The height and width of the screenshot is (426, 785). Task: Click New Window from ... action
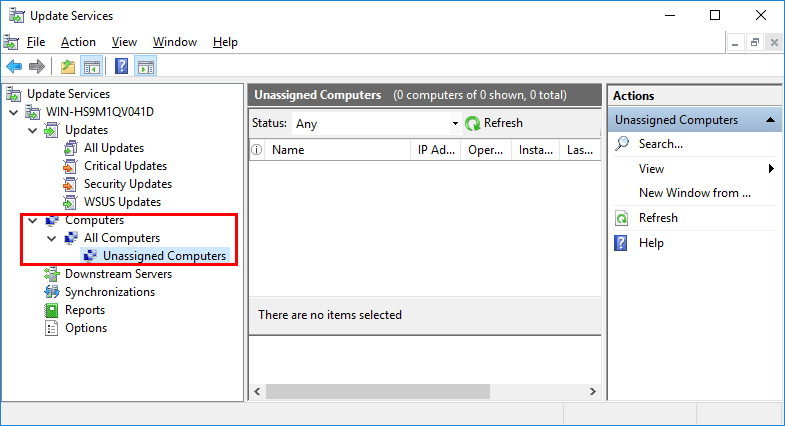click(694, 193)
